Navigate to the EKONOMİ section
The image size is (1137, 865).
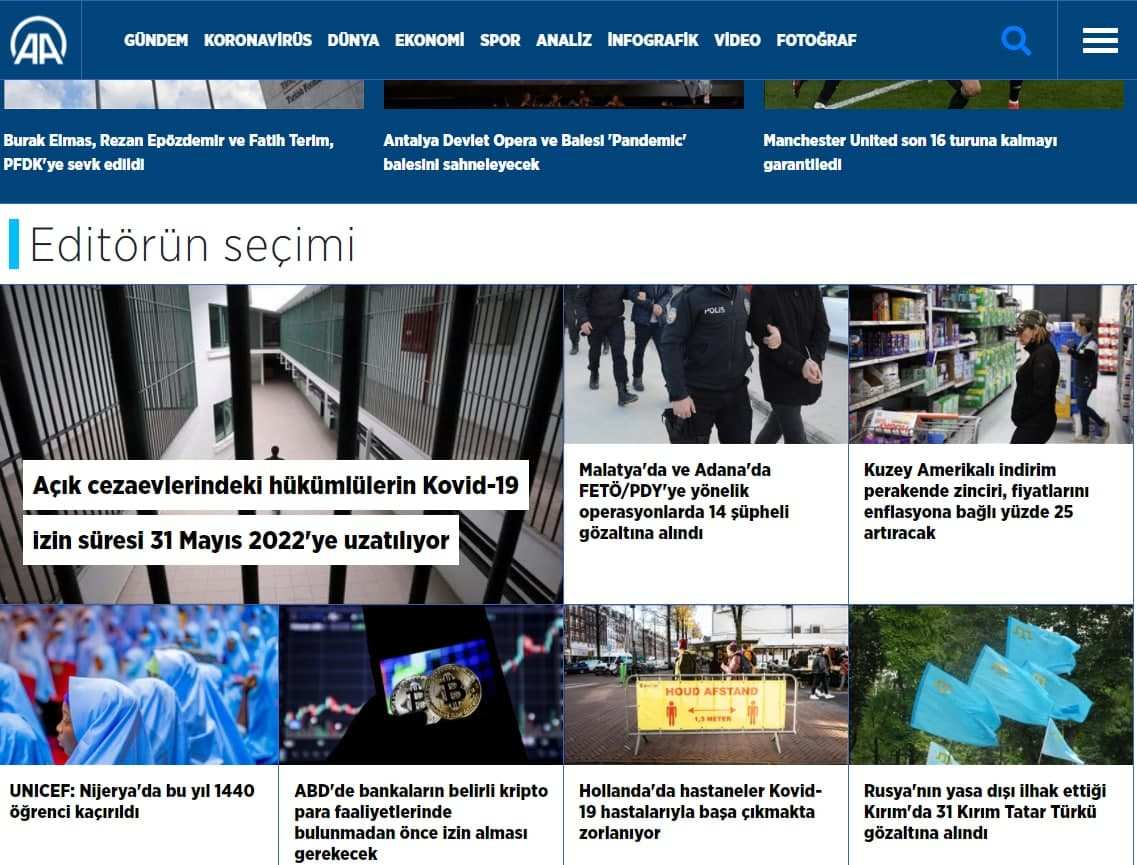429,40
